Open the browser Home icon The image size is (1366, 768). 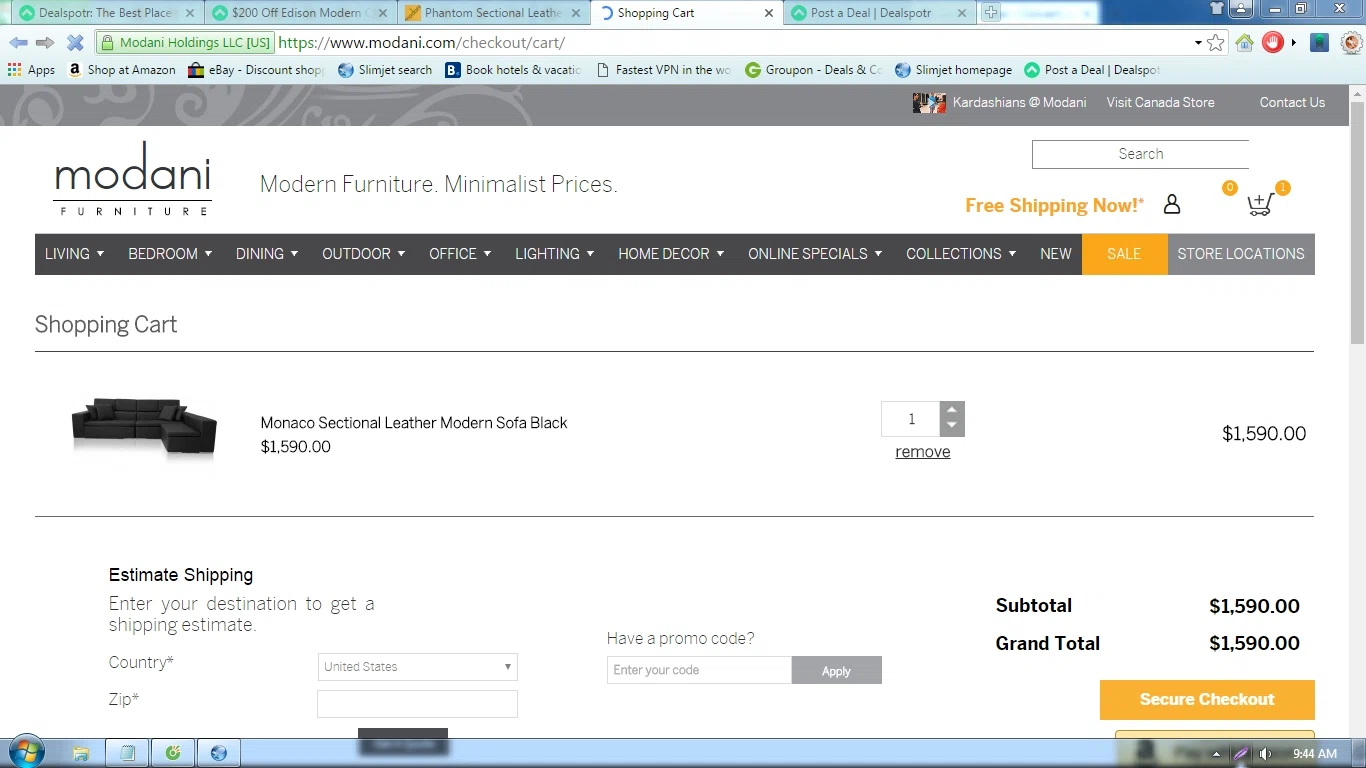(1244, 43)
